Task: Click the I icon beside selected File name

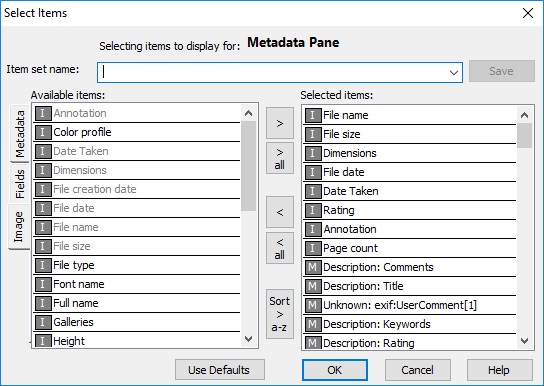Action: point(313,115)
